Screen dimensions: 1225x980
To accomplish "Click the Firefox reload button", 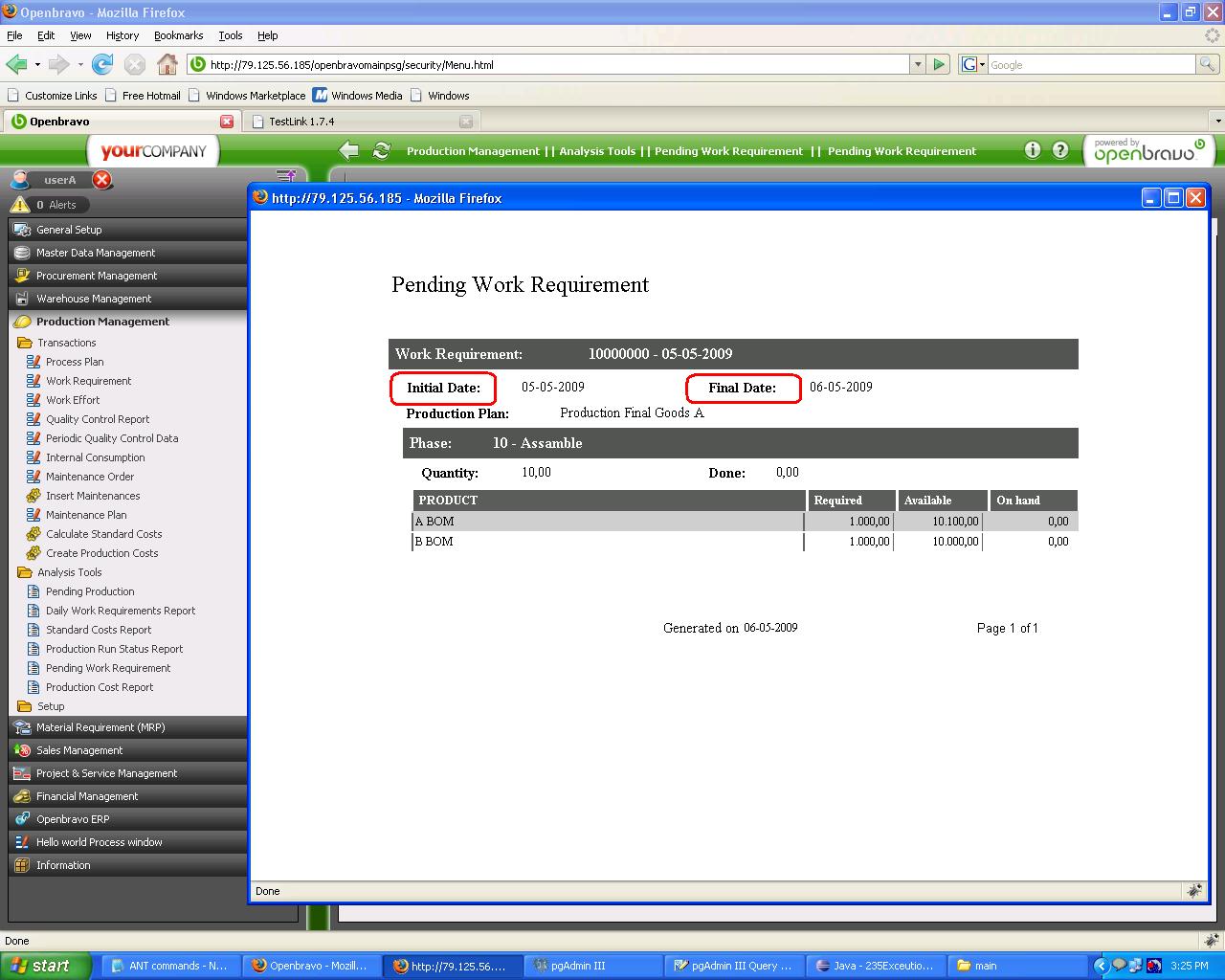I will (x=102, y=64).
